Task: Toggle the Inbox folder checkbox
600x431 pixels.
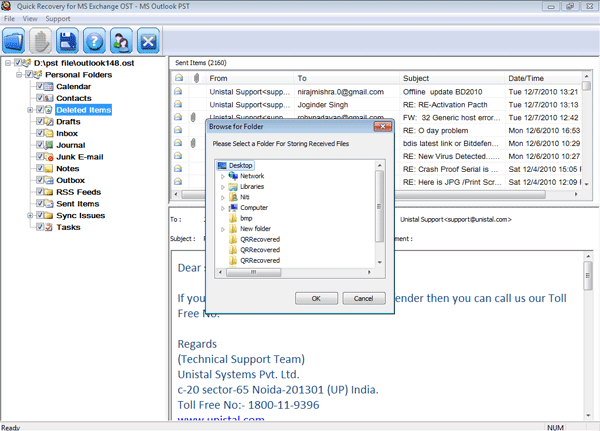Action: (40, 133)
